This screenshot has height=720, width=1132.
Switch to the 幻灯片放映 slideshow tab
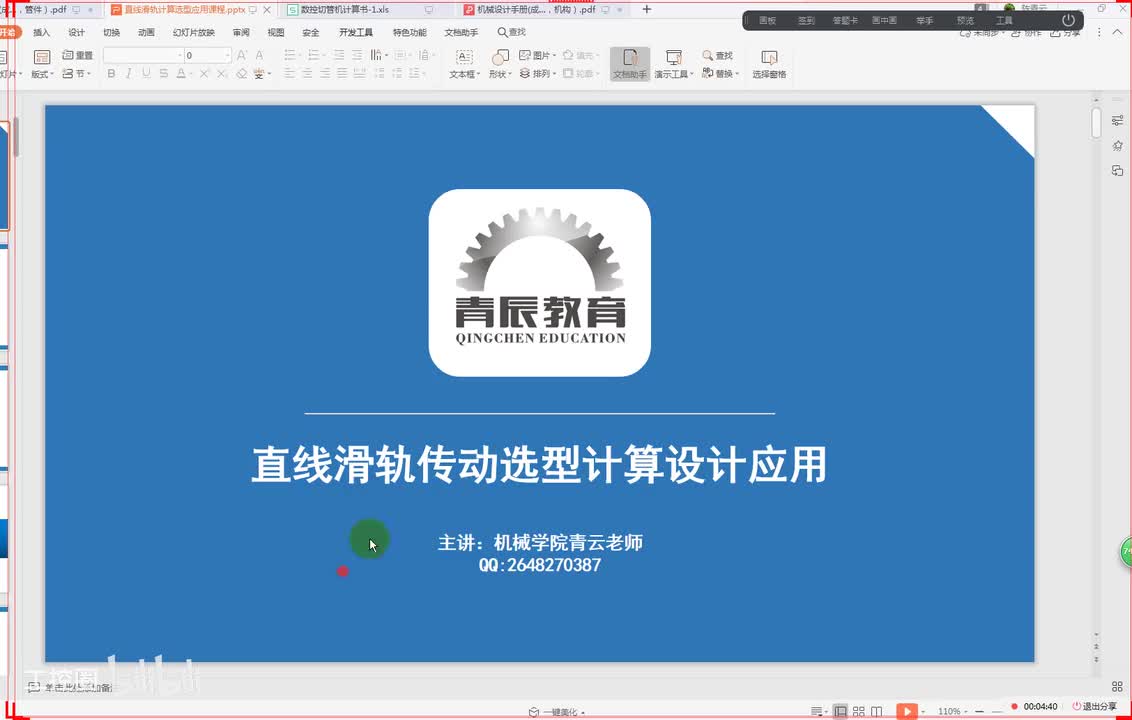point(193,32)
